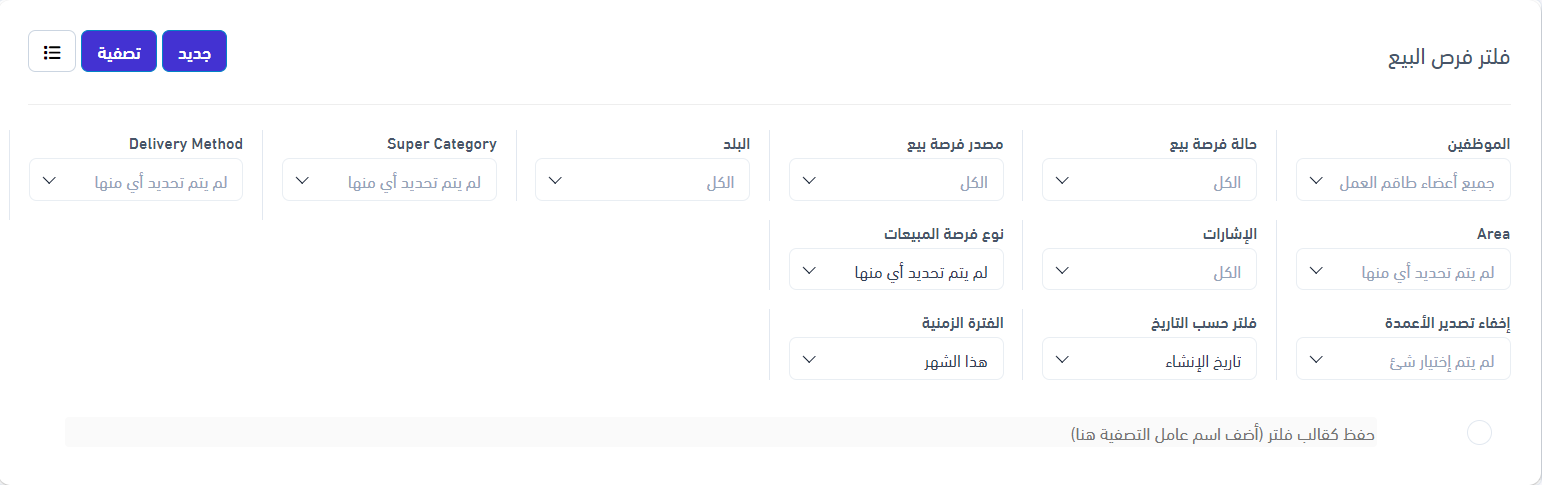This screenshot has width=1542, height=485.
Task: Open the إخفاء تصدير الأعمدة dropdown
Action: pyautogui.click(x=1402, y=359)
